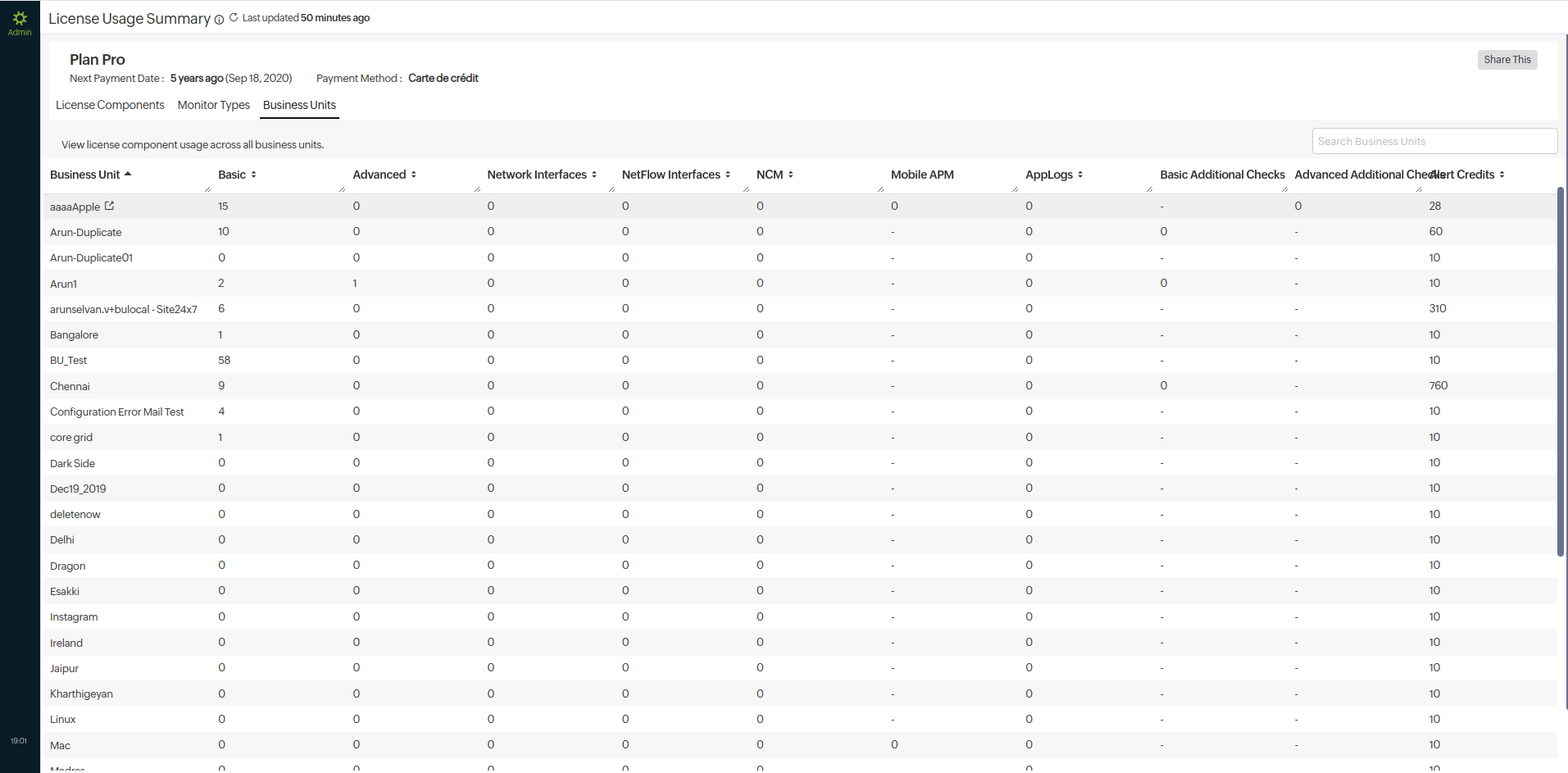Click the Mobile APM column header

click(x=922, y=175)
